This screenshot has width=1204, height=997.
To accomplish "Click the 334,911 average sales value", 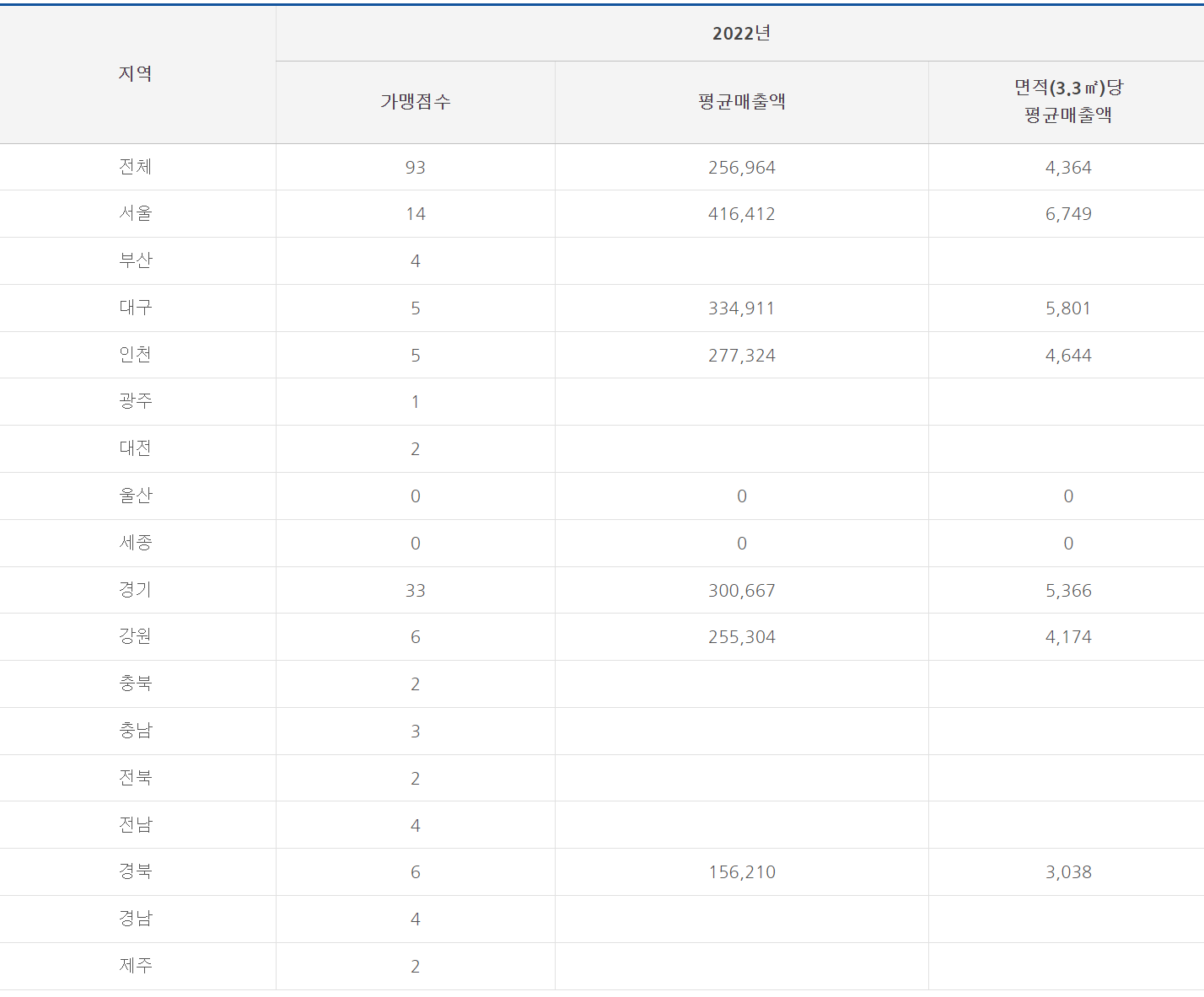I will tap(741, 308).
